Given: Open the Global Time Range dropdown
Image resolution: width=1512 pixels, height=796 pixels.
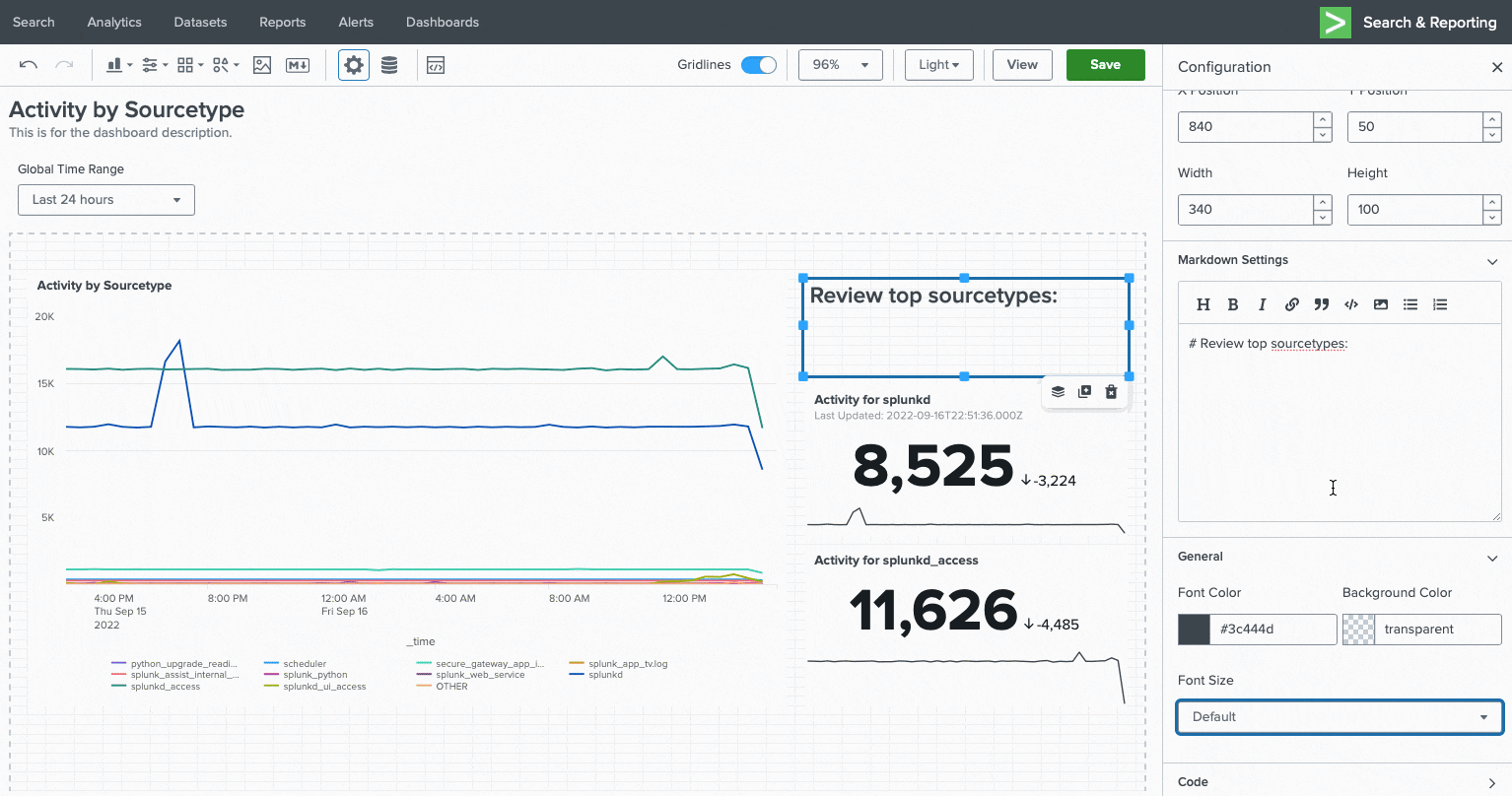Looking at the screenshot, I should coord(105,200).
